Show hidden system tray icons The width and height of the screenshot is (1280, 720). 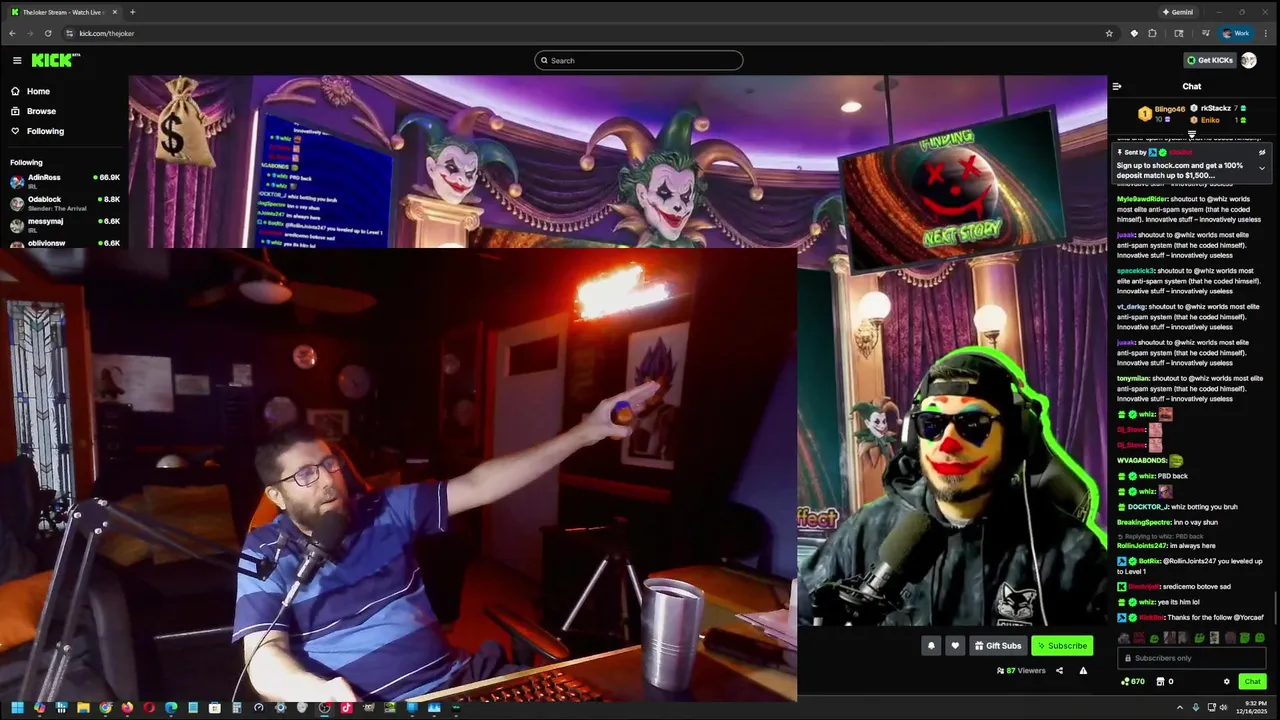(1180, 707)
